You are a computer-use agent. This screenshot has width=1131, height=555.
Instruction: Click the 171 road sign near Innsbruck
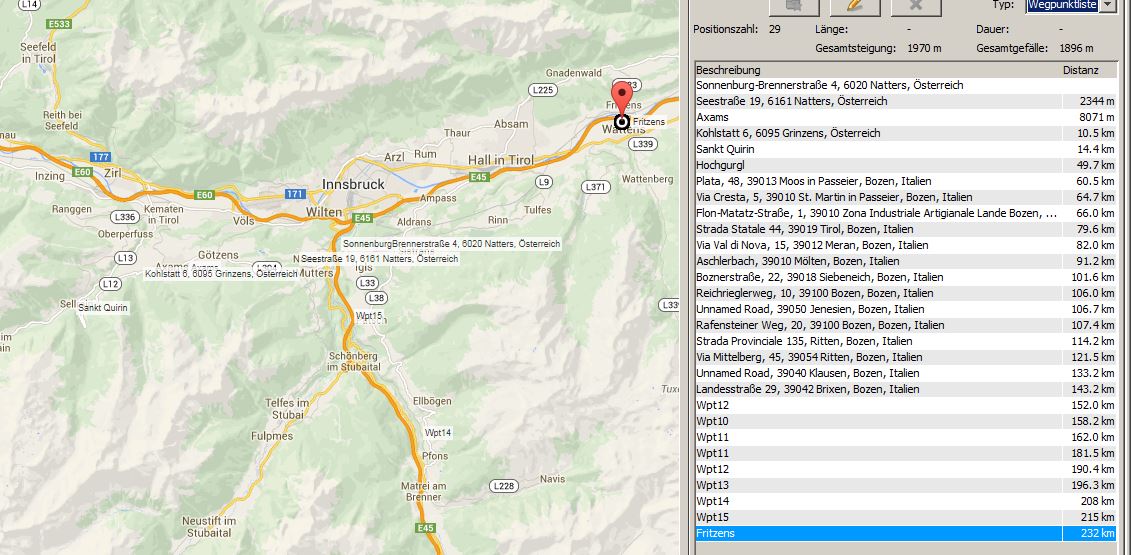coord(294,193)
